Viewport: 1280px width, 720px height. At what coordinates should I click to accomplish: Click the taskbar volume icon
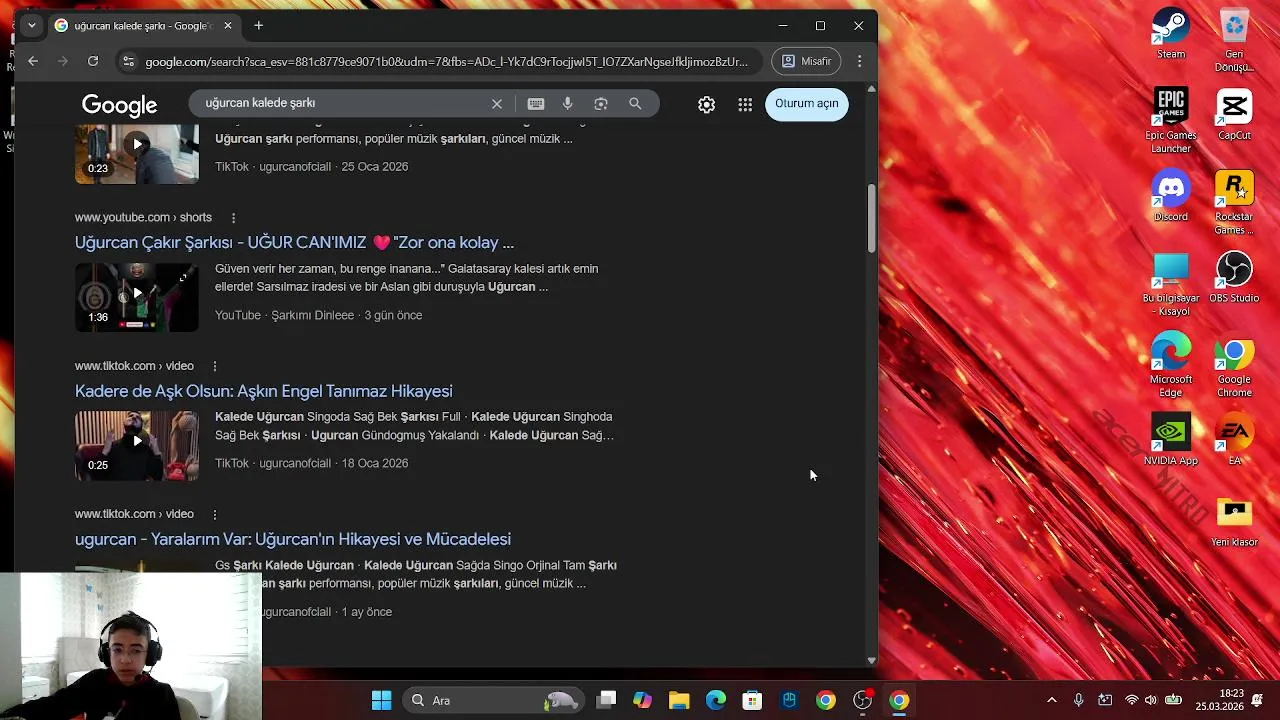point(1150,700)
